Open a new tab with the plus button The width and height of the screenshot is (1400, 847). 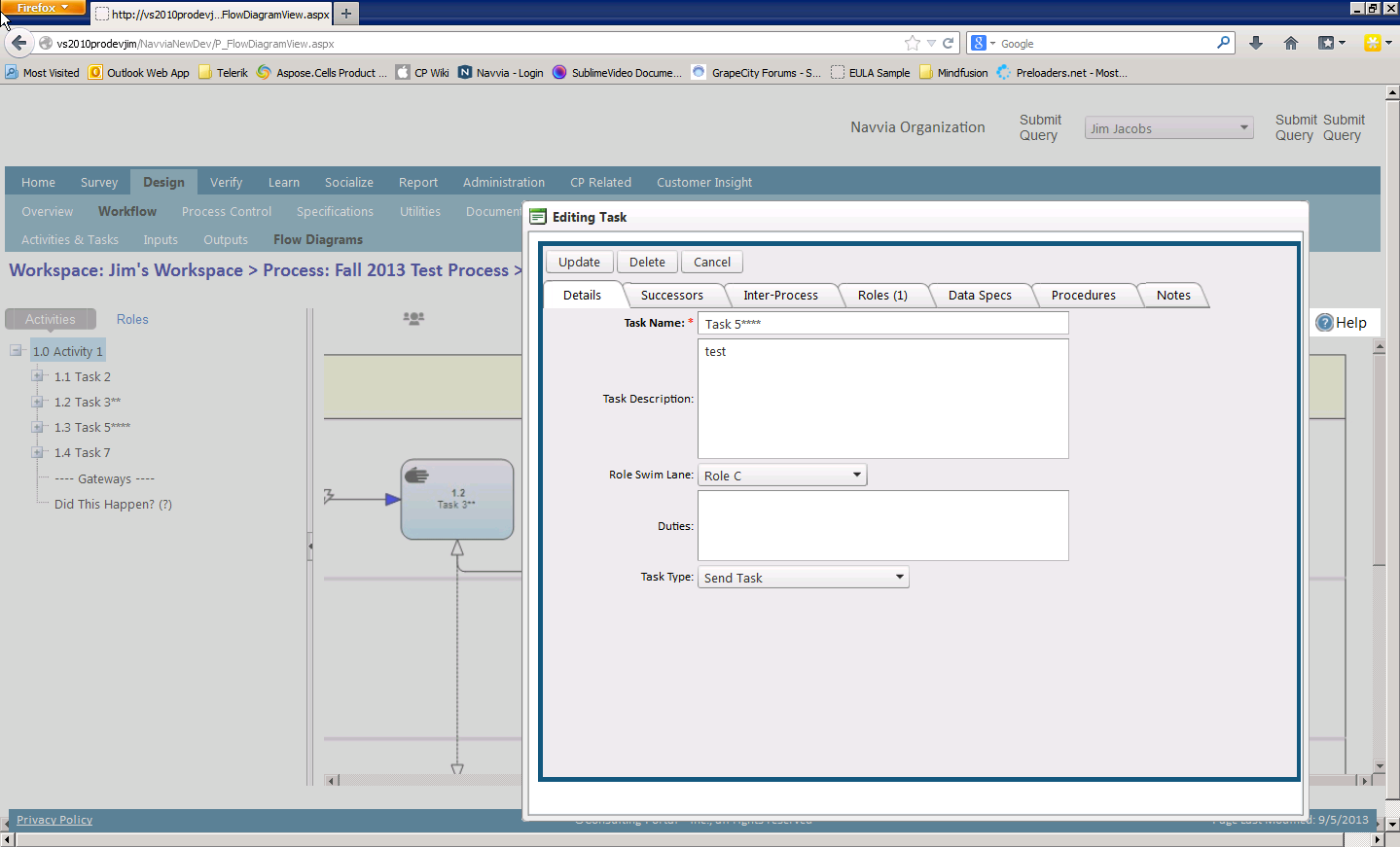[346, 14]
